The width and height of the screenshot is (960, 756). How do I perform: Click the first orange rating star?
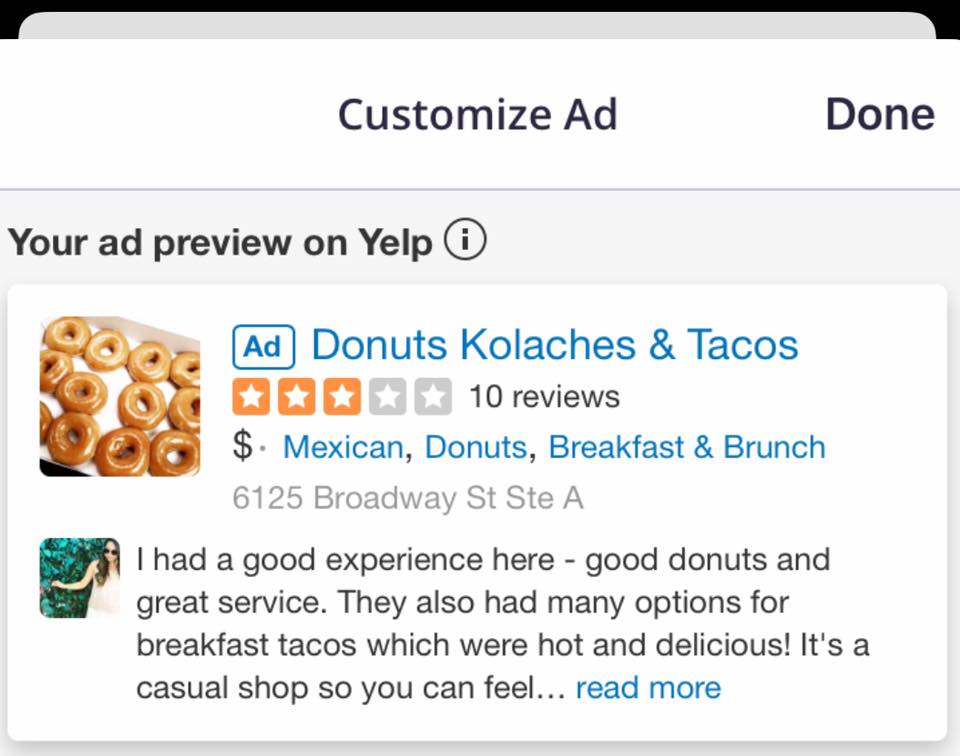[251, 397]
